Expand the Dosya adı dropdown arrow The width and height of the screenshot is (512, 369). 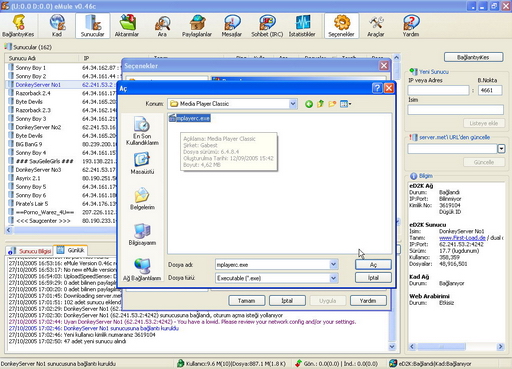tap(333, 265)
